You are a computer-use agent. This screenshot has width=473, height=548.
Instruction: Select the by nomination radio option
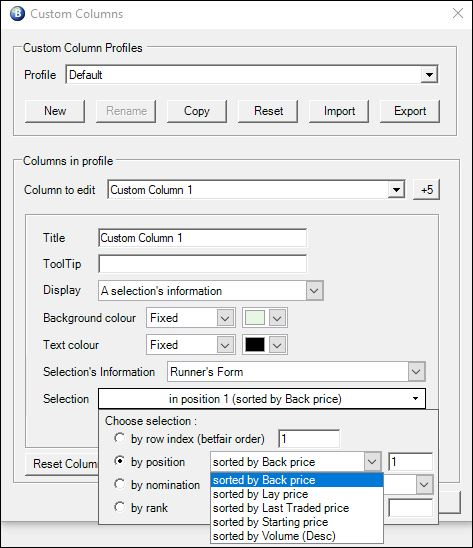click(120, 484)
